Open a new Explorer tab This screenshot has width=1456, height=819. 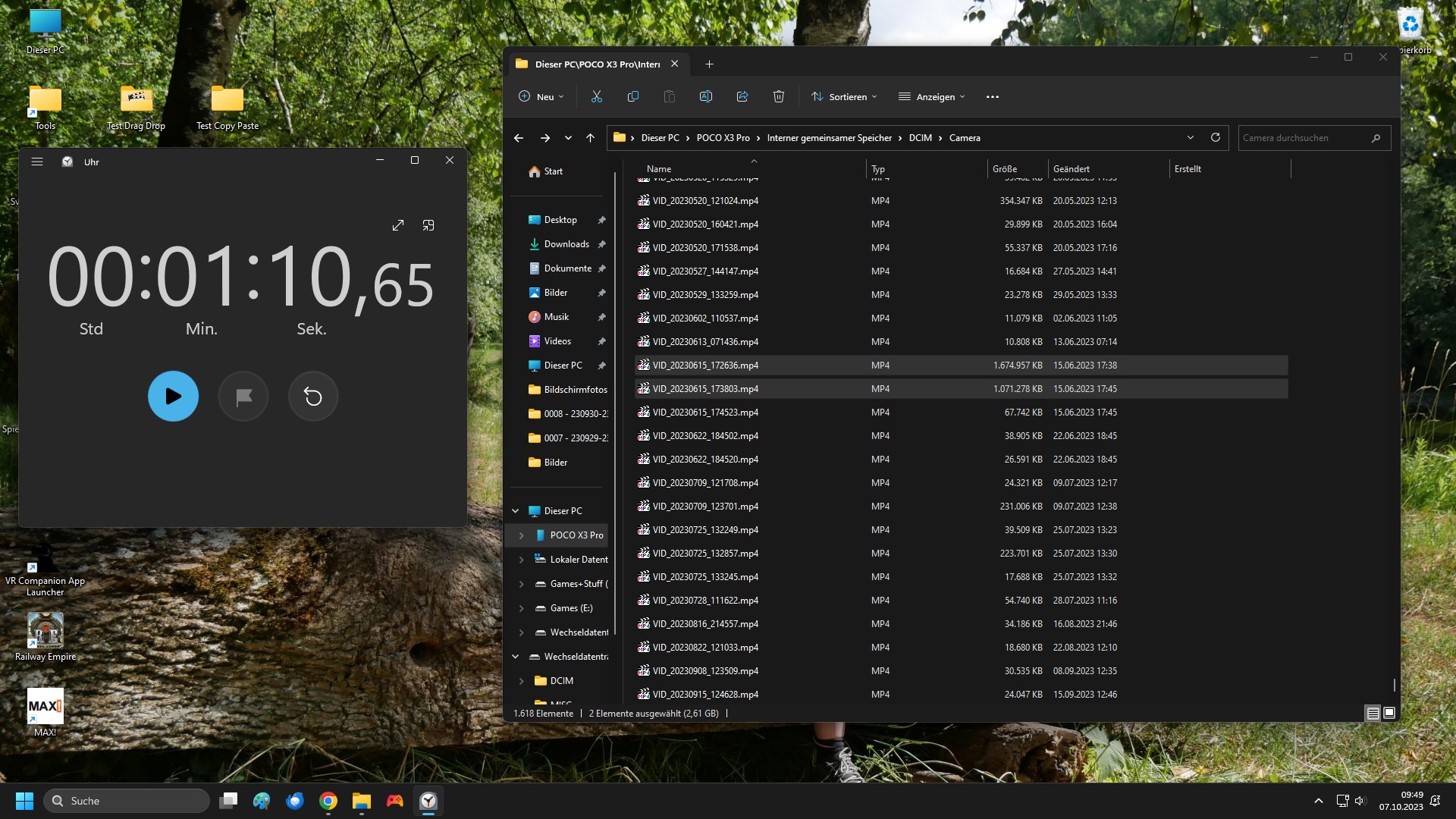pos(709,64)
